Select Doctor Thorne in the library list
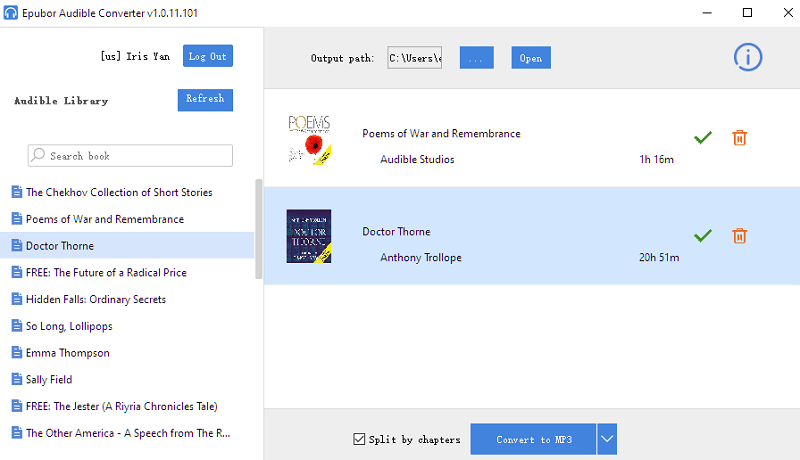This screenshot has width=800, height=460. pyautogui.click(x=127, y=245)
